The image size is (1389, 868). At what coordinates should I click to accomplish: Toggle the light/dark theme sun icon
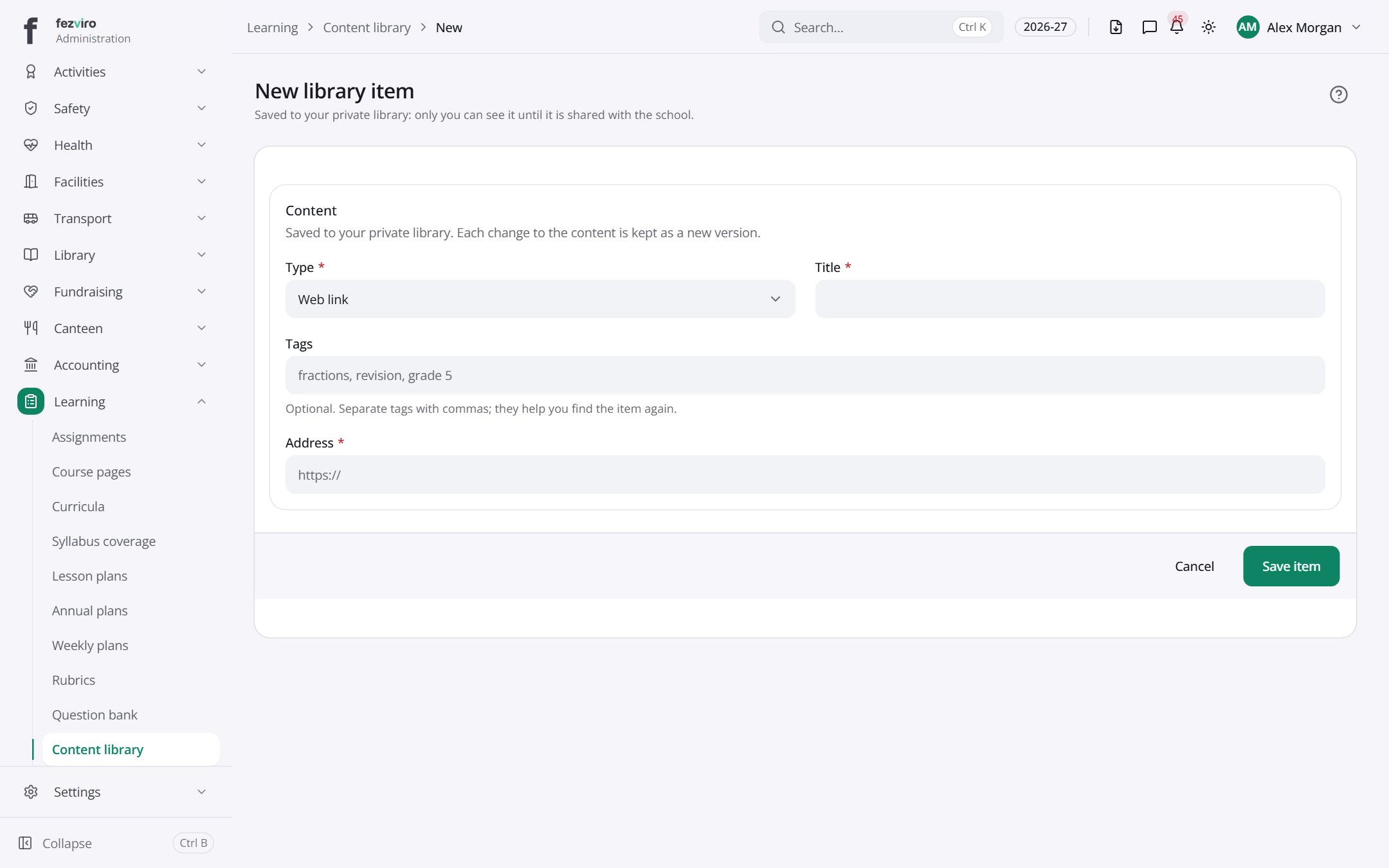pyautogui.click(x=1208, y=27)
